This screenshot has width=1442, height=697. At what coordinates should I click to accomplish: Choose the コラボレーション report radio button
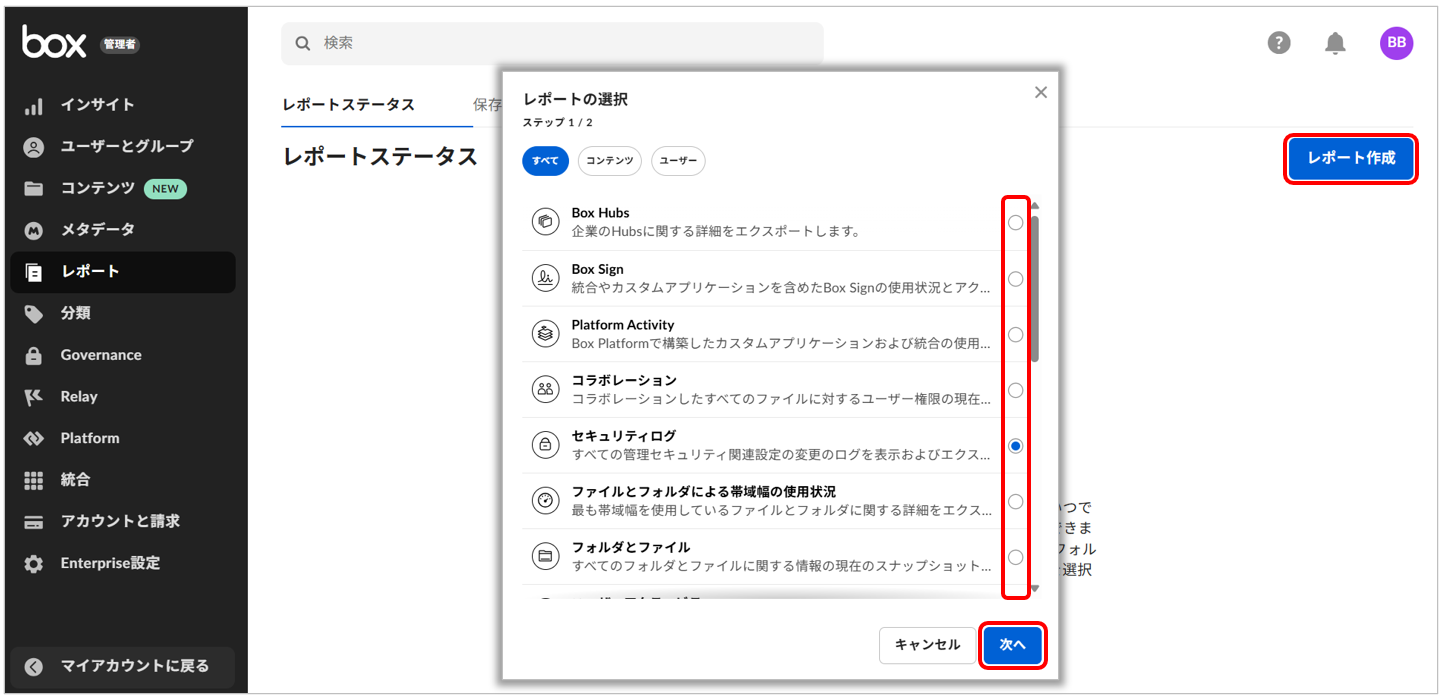tap(1015, 390)
